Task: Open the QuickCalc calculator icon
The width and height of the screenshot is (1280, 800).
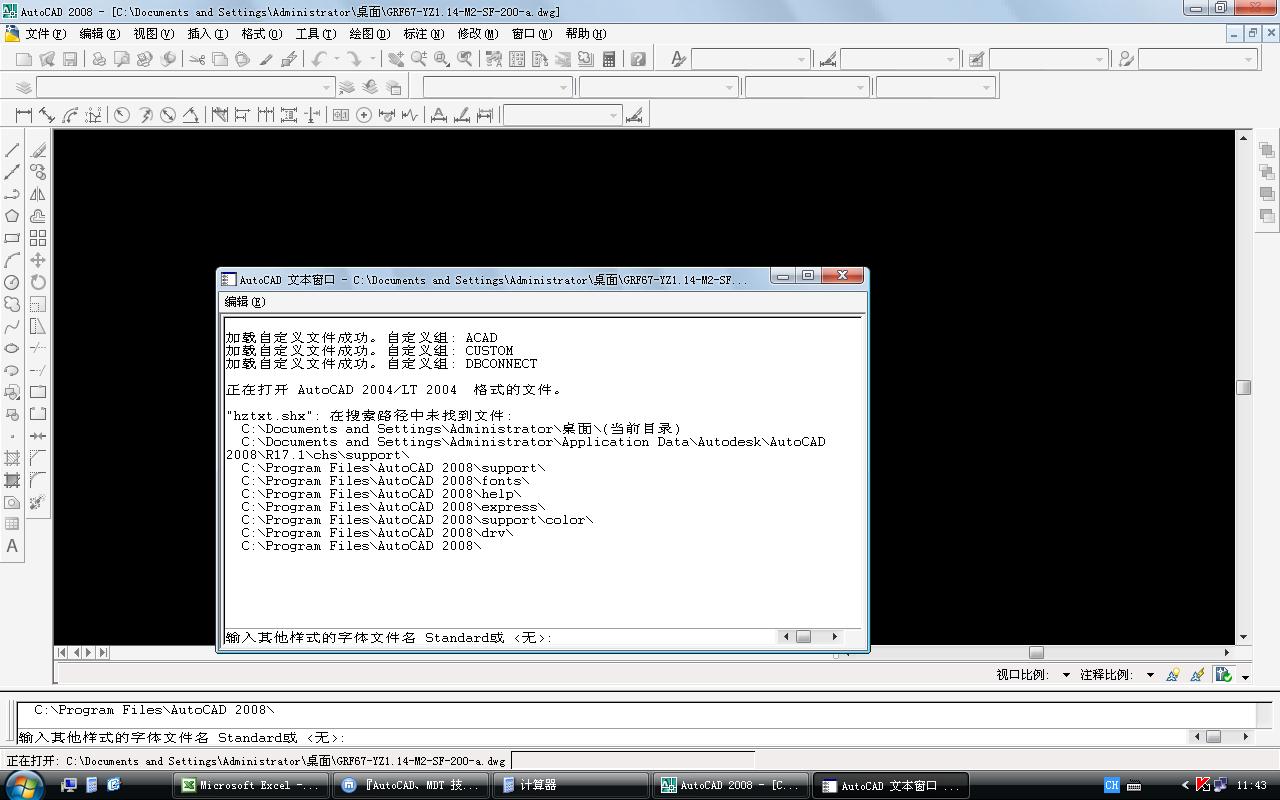Action: pos(608,60)
